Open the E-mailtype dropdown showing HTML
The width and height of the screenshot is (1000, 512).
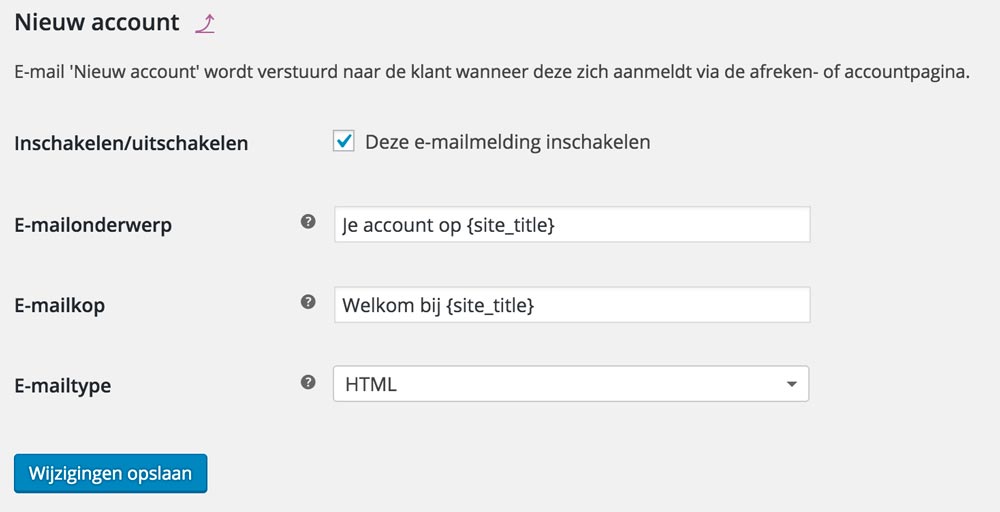pos(570,383)
